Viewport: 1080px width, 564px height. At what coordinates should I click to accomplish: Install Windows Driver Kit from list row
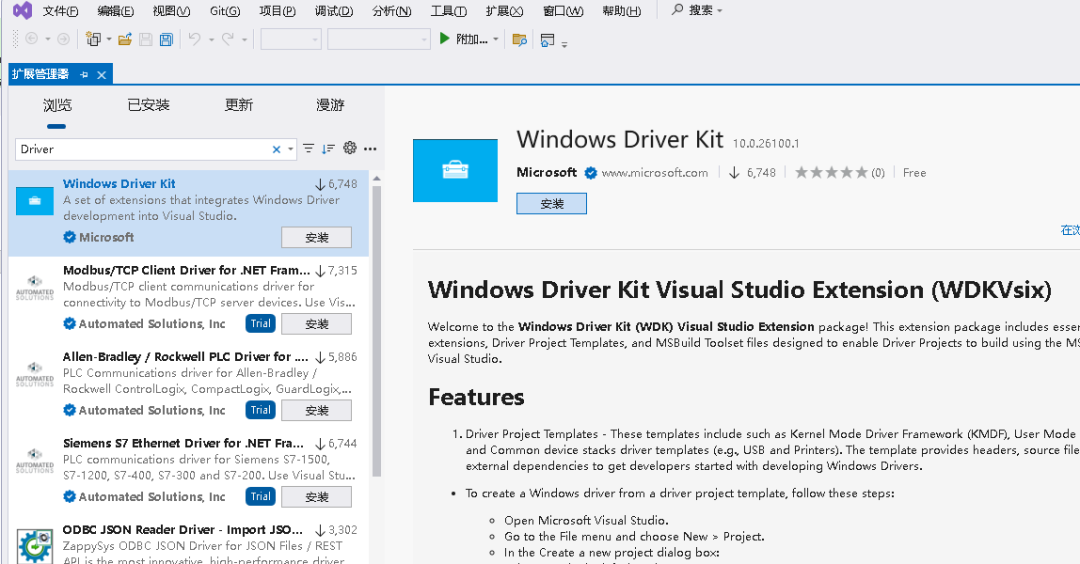tap(317, 238)
